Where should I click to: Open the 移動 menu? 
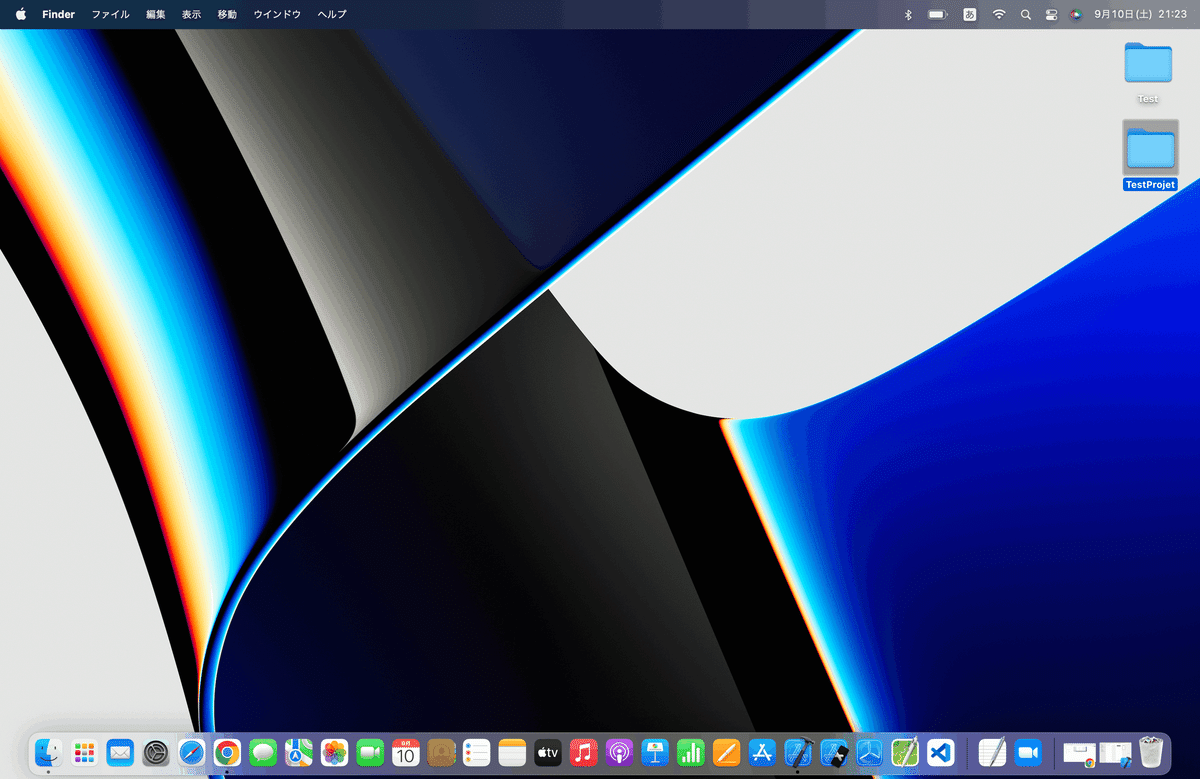pos(228,14)
